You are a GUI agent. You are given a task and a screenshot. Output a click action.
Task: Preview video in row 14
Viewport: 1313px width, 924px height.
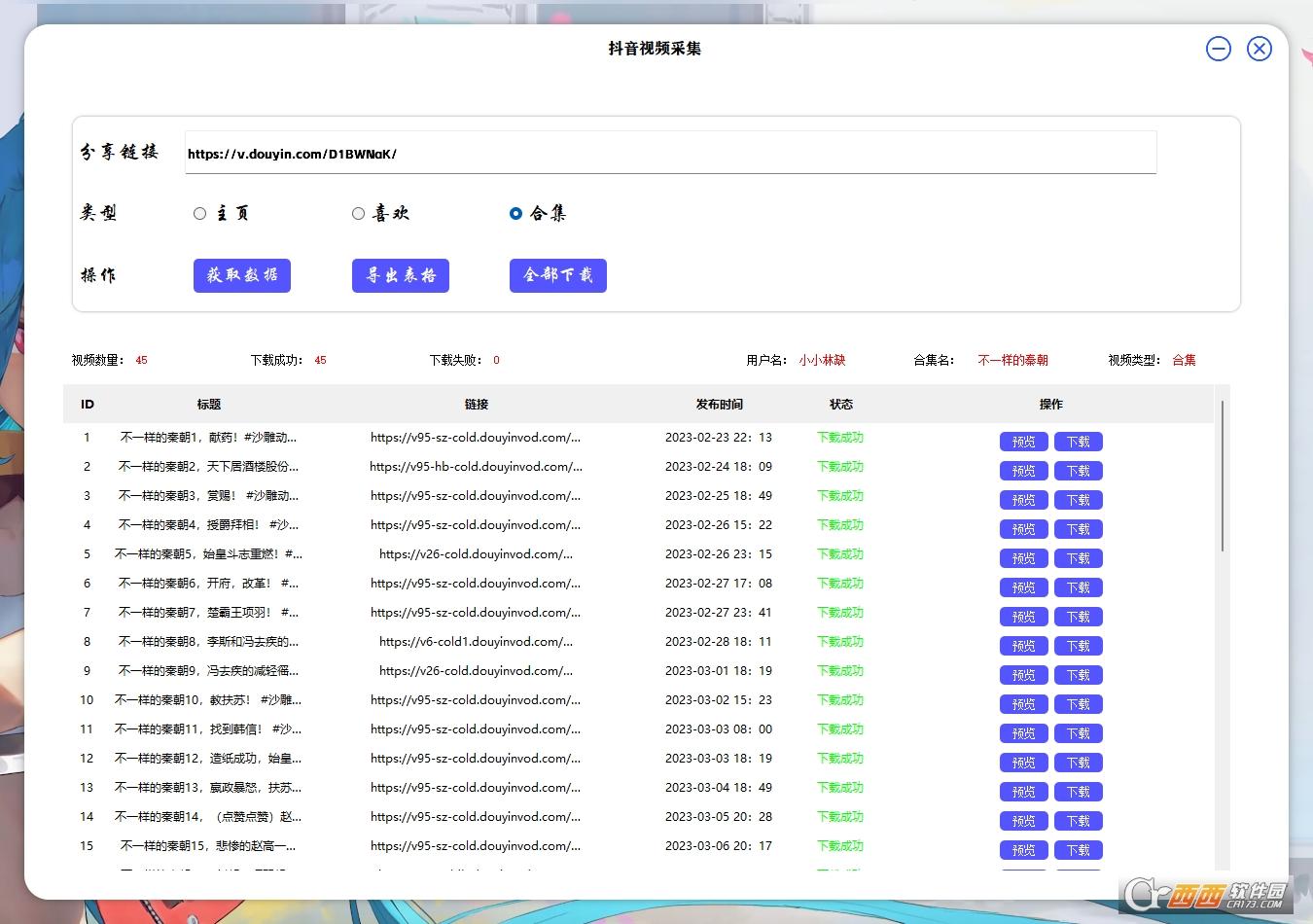[1024, 821]
